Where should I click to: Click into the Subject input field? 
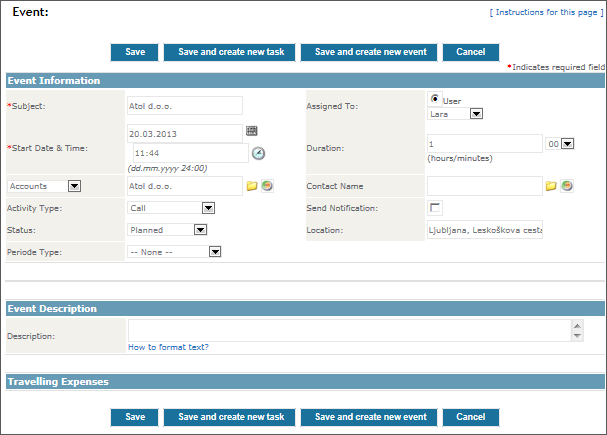click(x=185, y=105)
